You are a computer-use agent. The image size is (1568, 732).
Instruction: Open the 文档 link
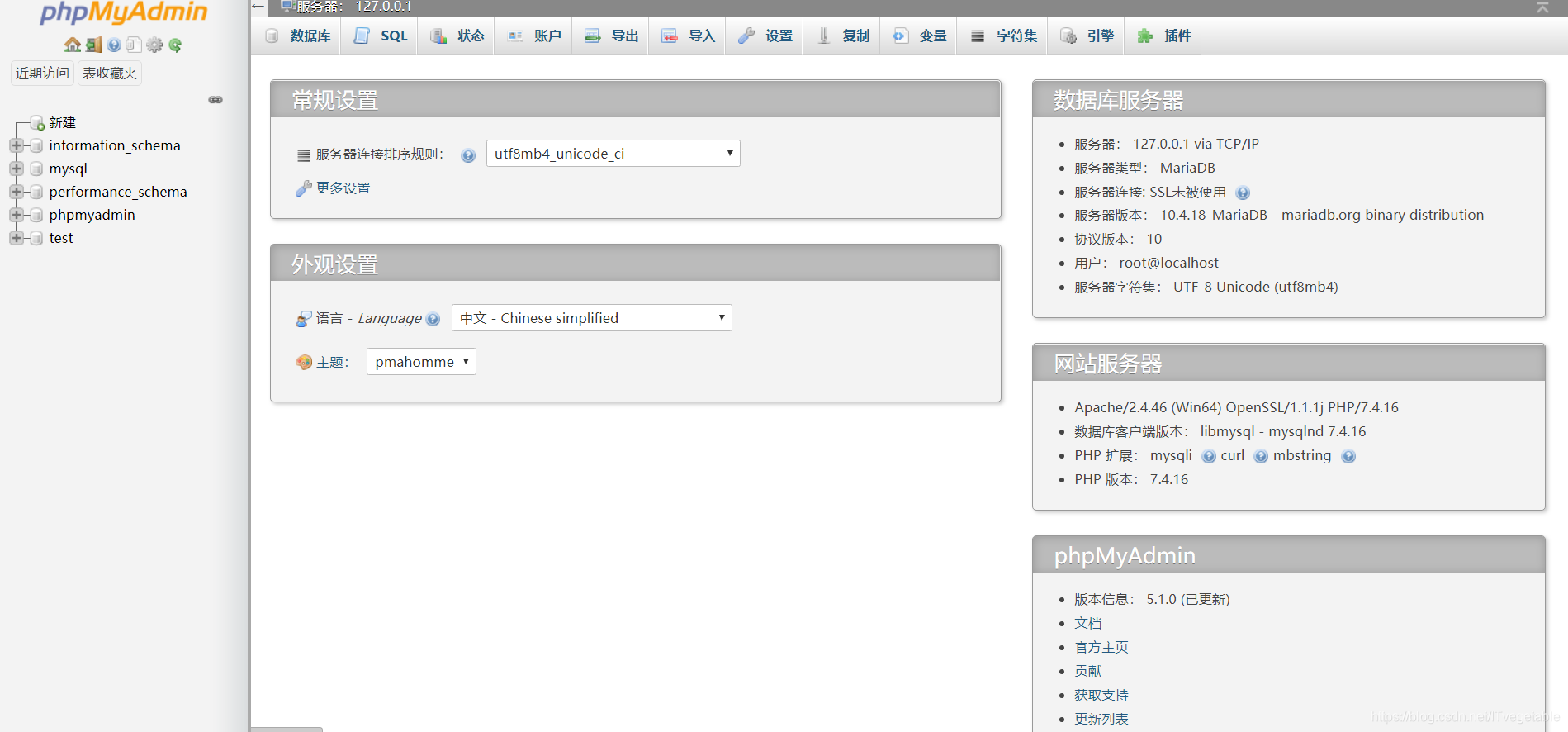tap(1087, 623)
